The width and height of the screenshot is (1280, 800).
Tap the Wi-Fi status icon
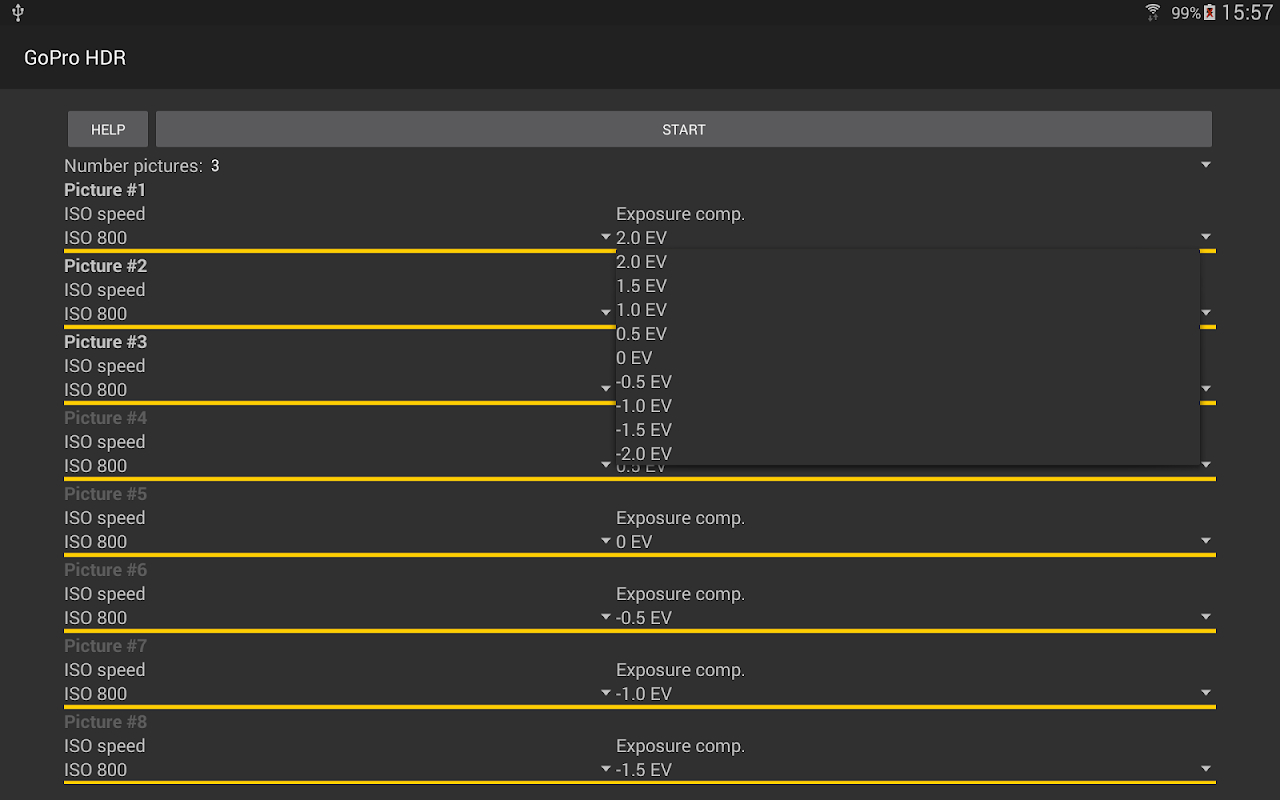coord(1153,13)
